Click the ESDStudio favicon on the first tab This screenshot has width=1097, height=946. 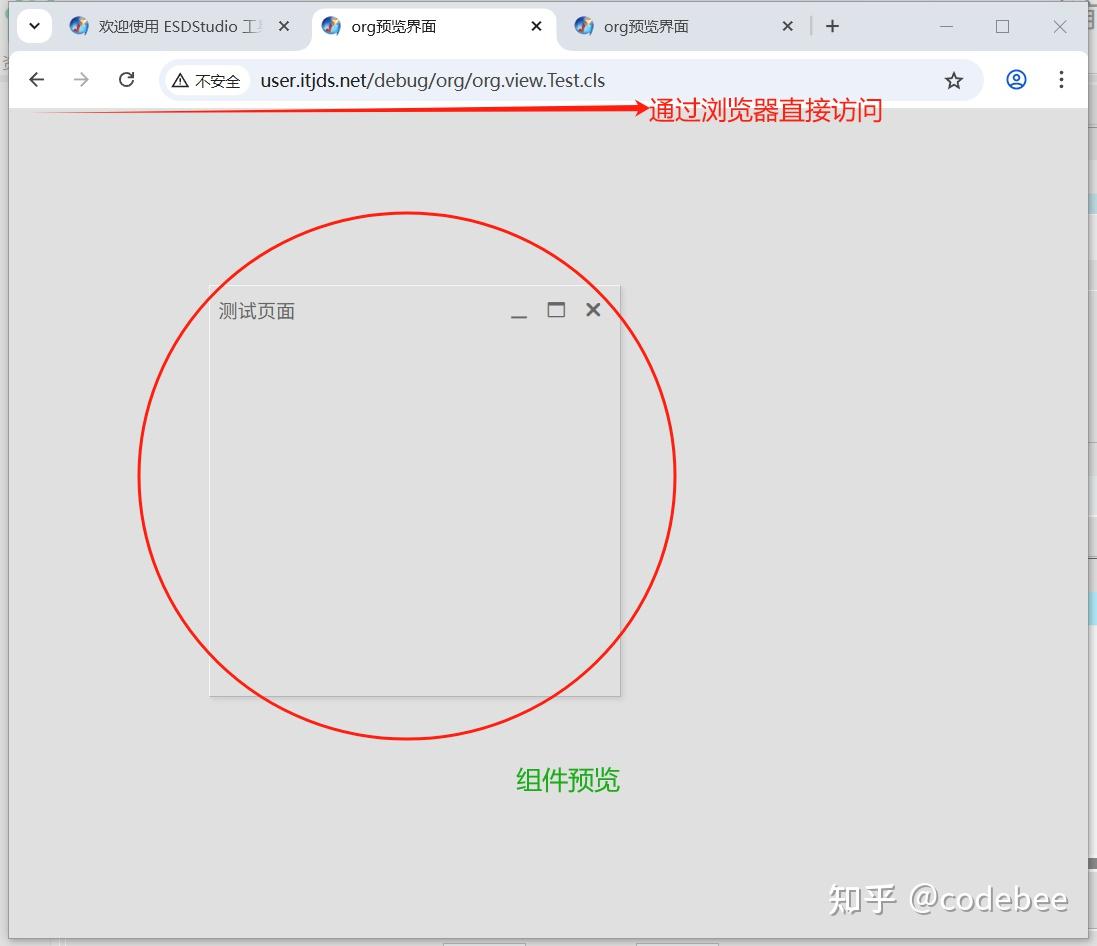[79, 27]
